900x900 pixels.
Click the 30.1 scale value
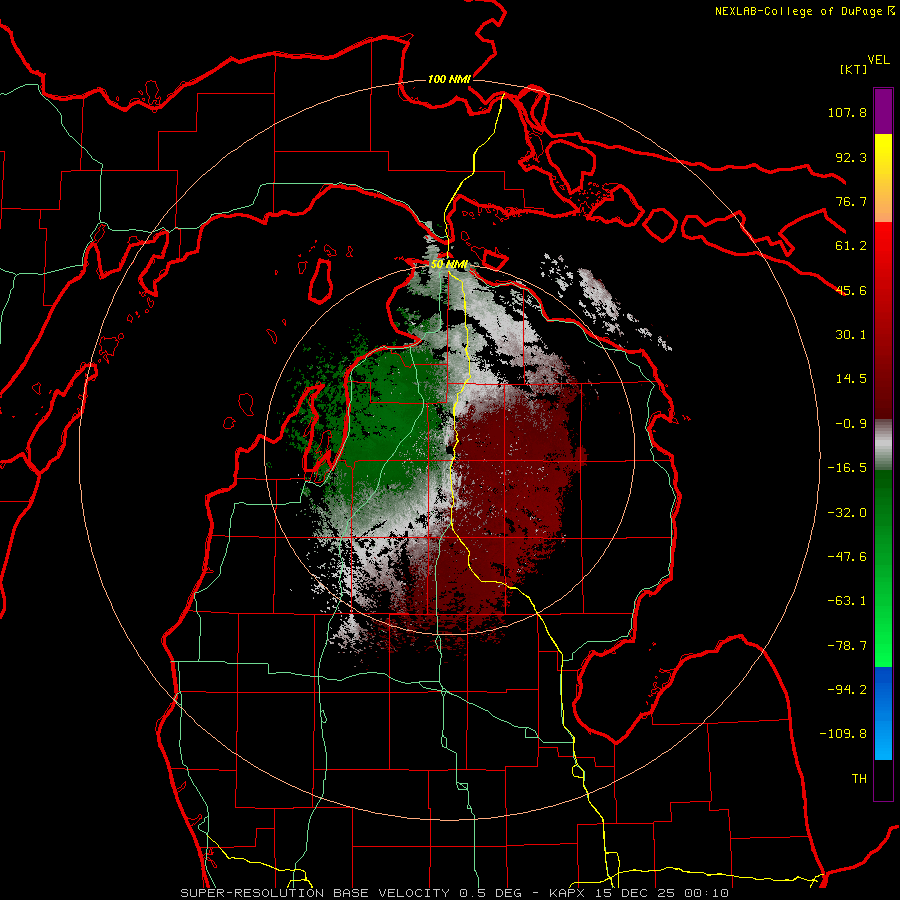click(x=851, y=335)
